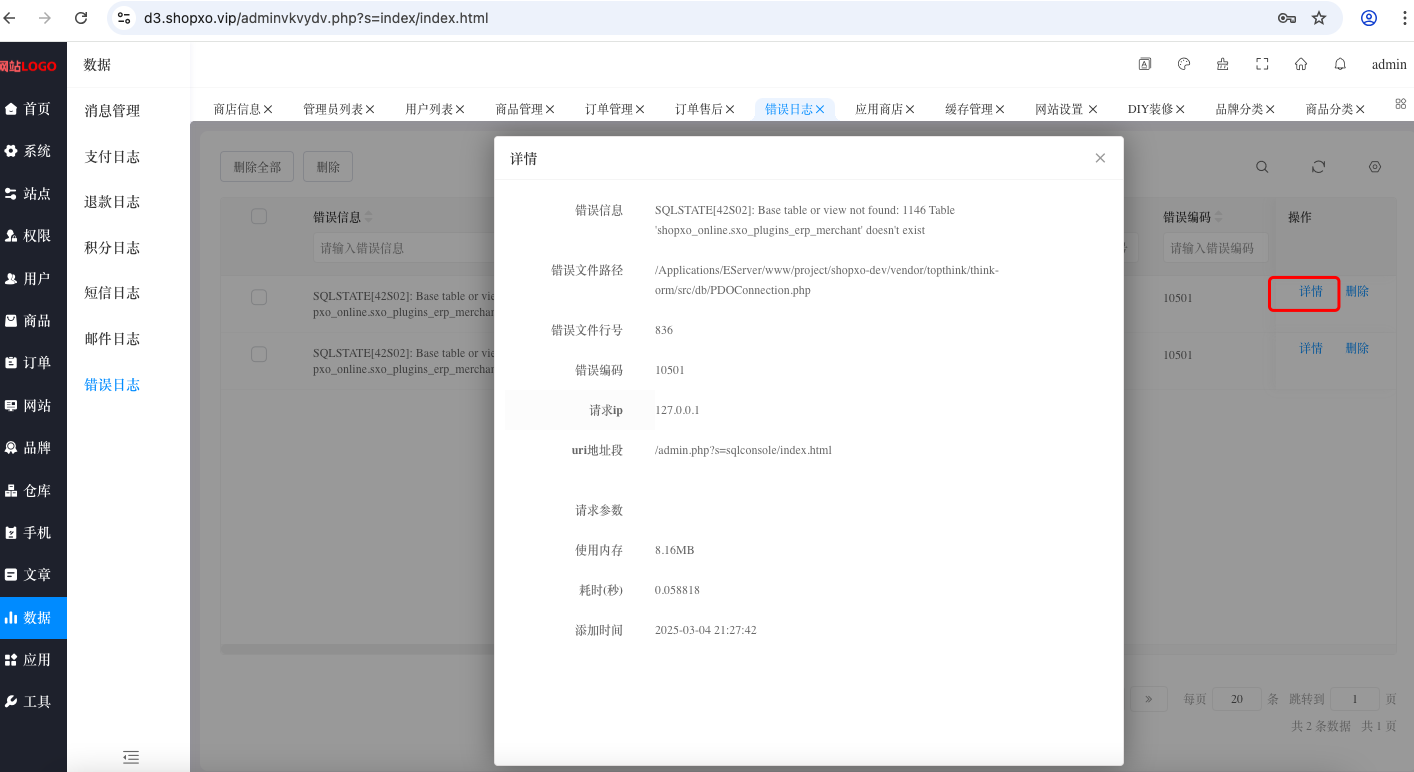Viewport: 1414px width, 772px height.
Task: Switch to 网站设置 tab
Action: [1059, 109]
